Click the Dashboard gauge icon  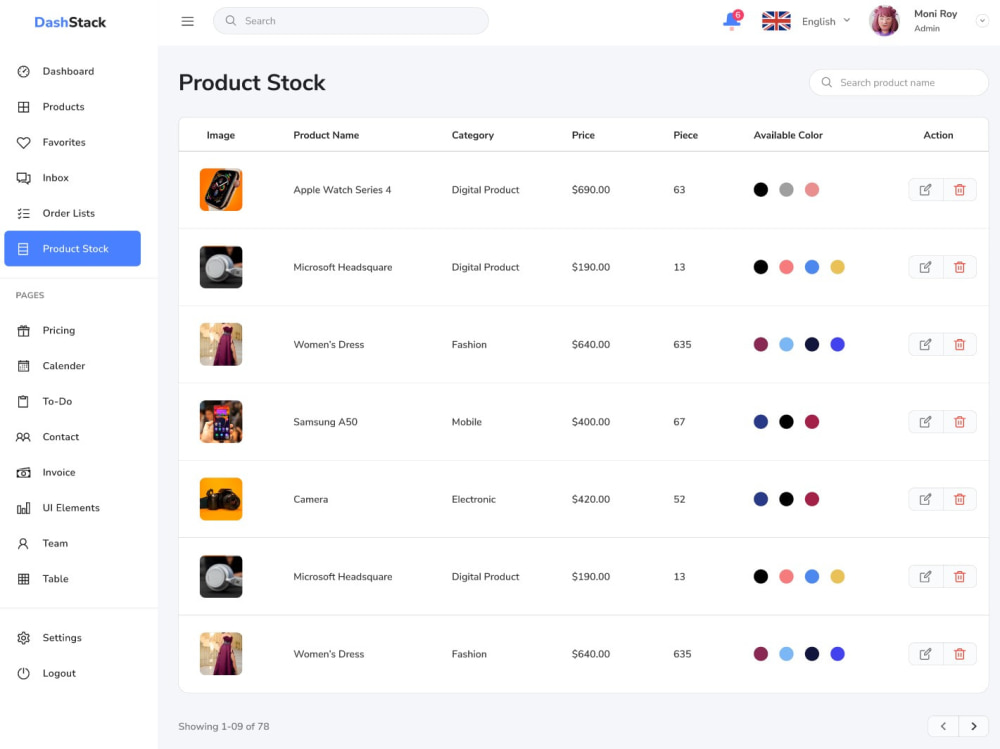[24, 71]
